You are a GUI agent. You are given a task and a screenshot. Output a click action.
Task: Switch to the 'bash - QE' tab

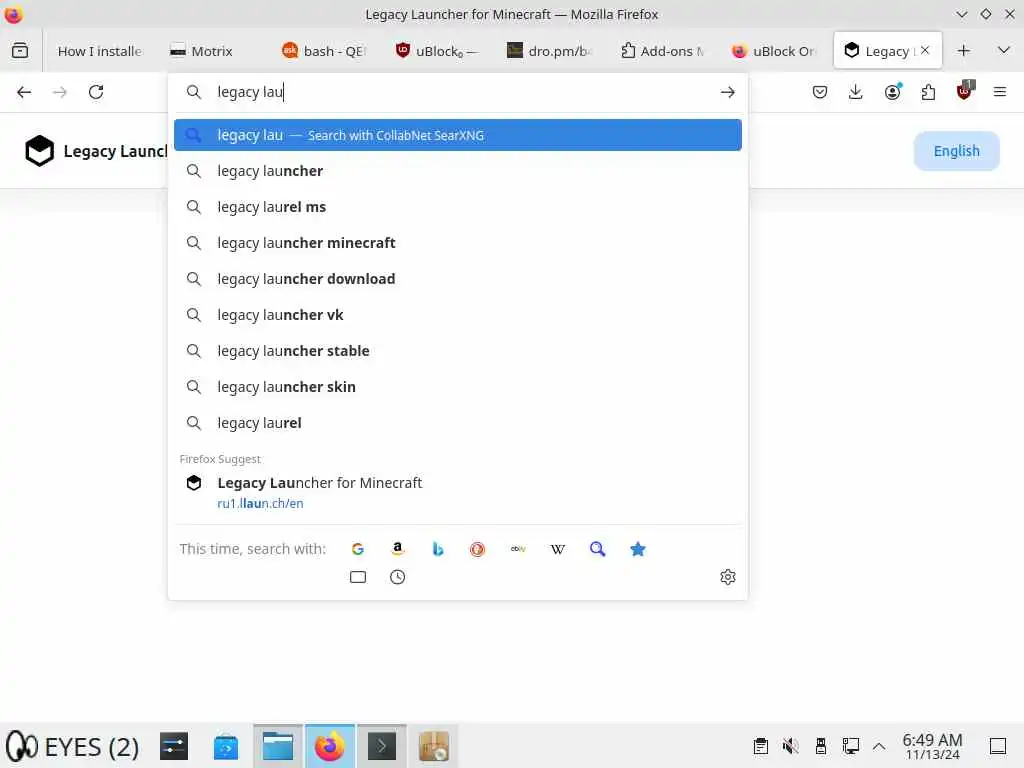(325, 51)
